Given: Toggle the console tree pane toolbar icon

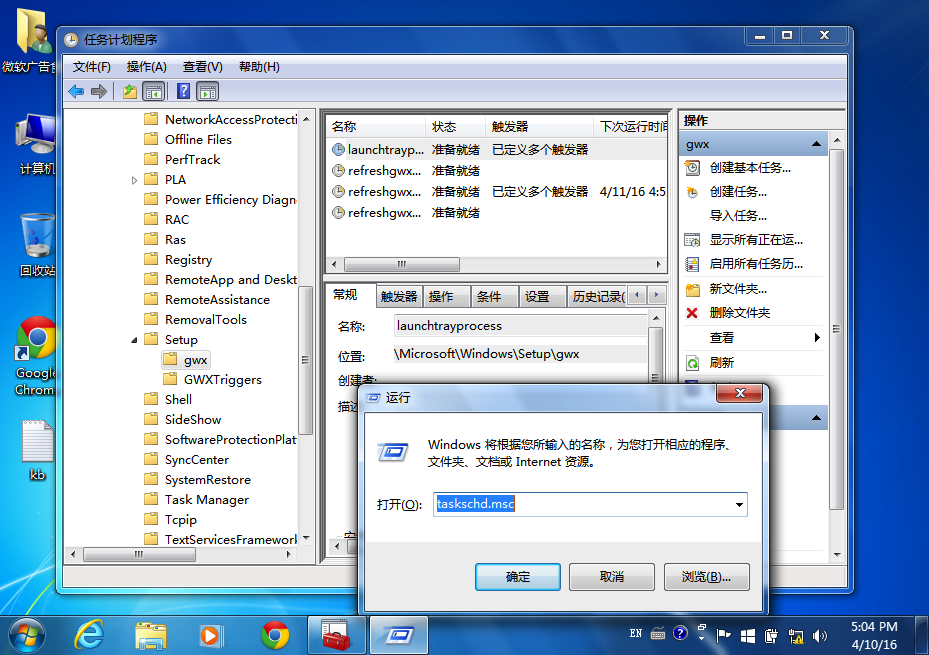Looking at the screenshot, I should pos(154,91).
